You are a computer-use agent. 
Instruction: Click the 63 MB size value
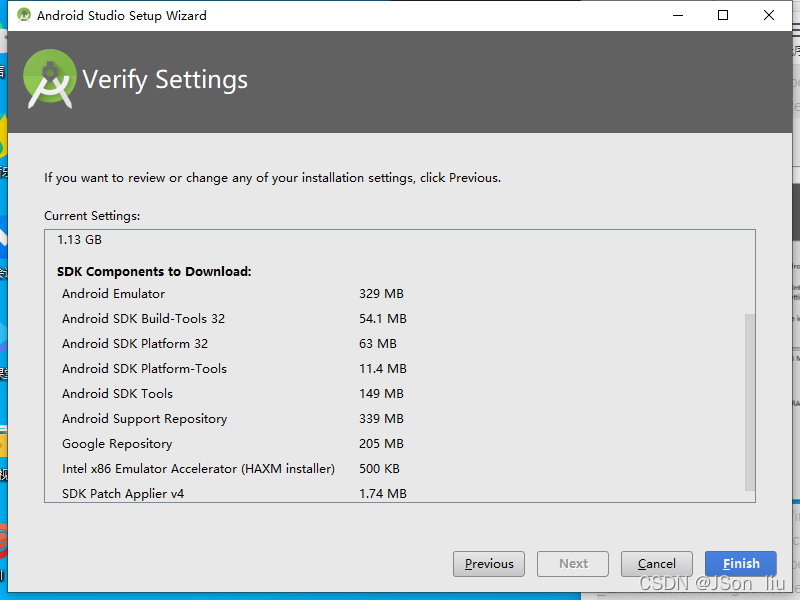pos(378,343)
